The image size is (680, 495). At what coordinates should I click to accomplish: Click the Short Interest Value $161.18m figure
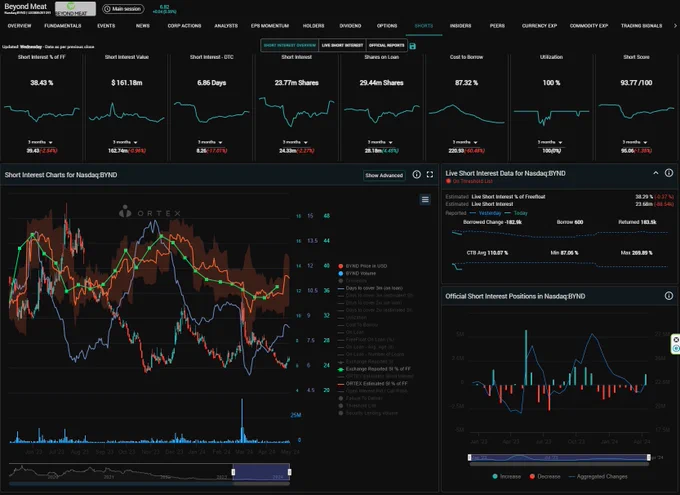click(x=127, y=83)
